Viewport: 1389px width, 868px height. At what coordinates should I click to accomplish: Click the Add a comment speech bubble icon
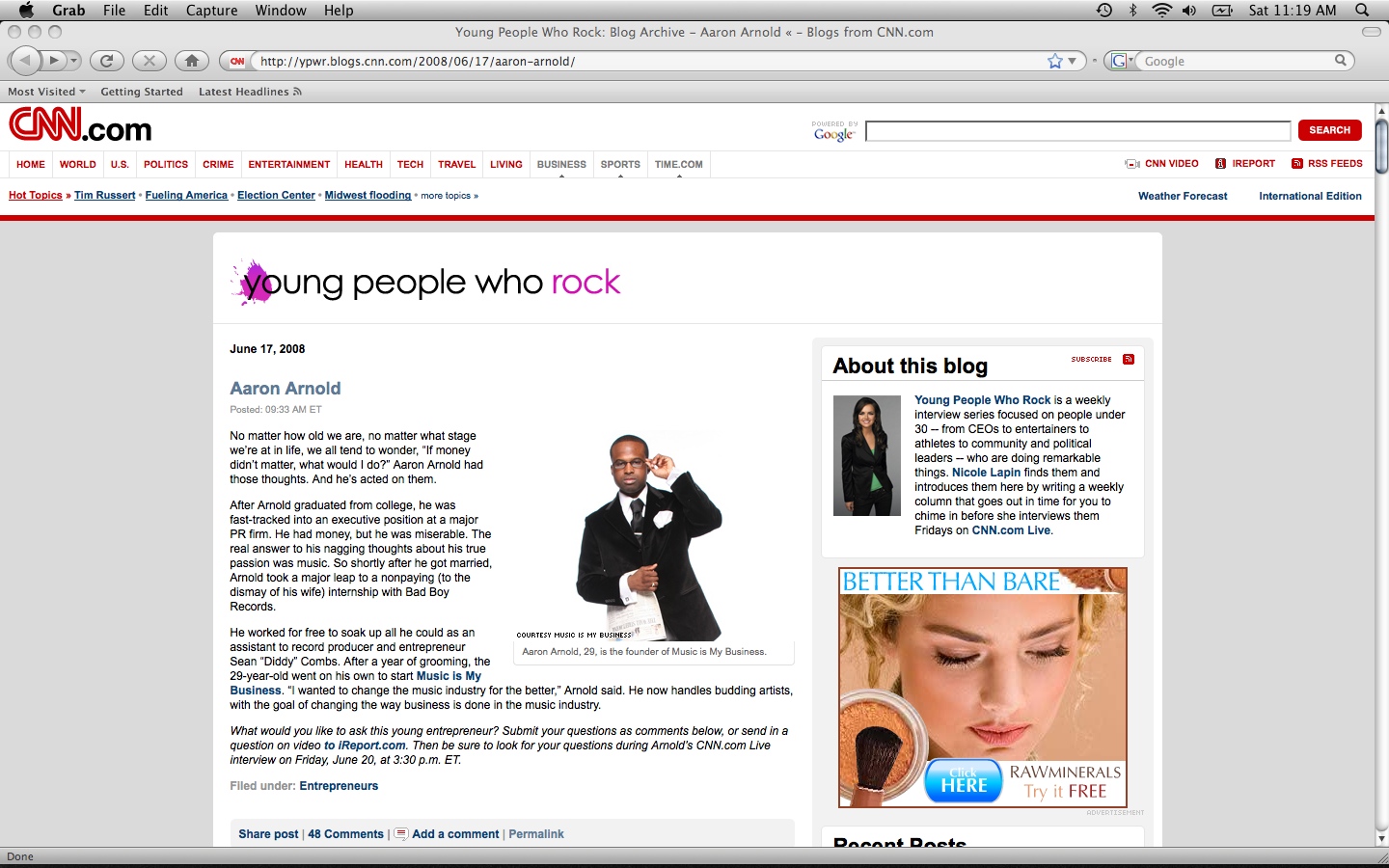click(401, 834)
